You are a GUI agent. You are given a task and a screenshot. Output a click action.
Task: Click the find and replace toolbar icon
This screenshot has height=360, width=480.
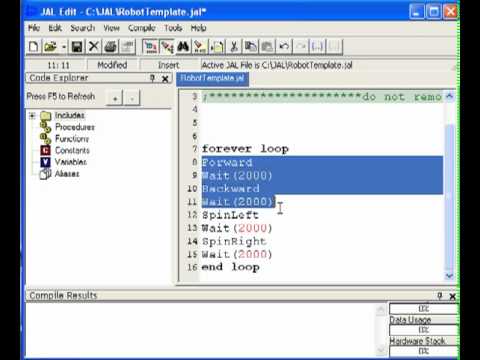200,46
